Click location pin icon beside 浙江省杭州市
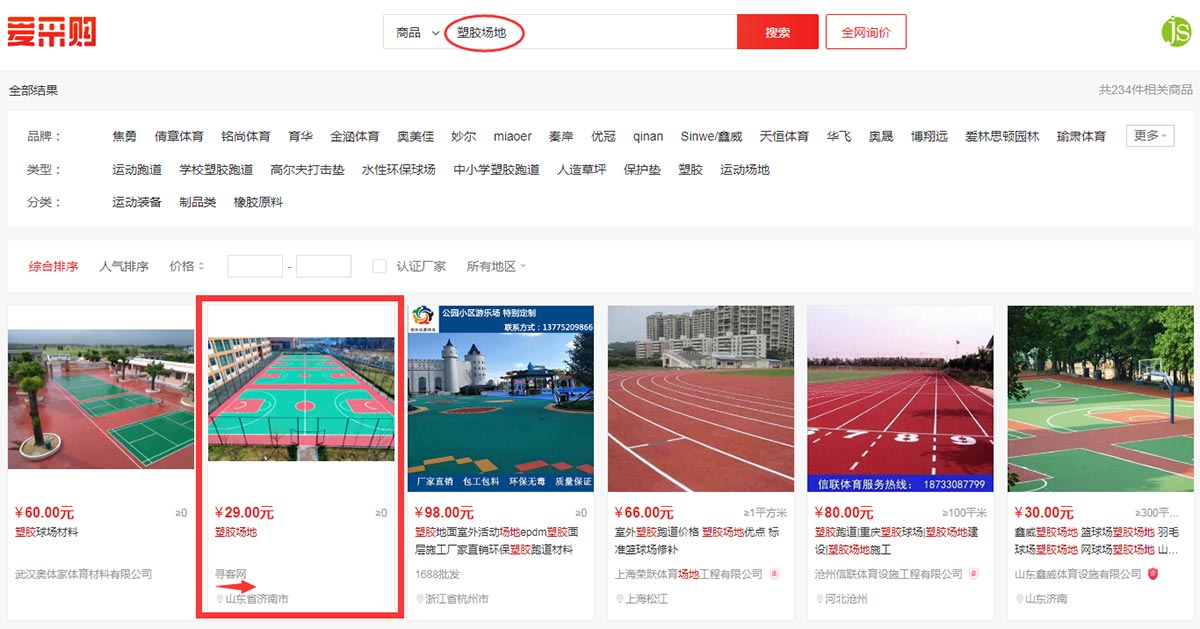The width and height of the screenshot is (1200, 629). click(x=420, y=599)
